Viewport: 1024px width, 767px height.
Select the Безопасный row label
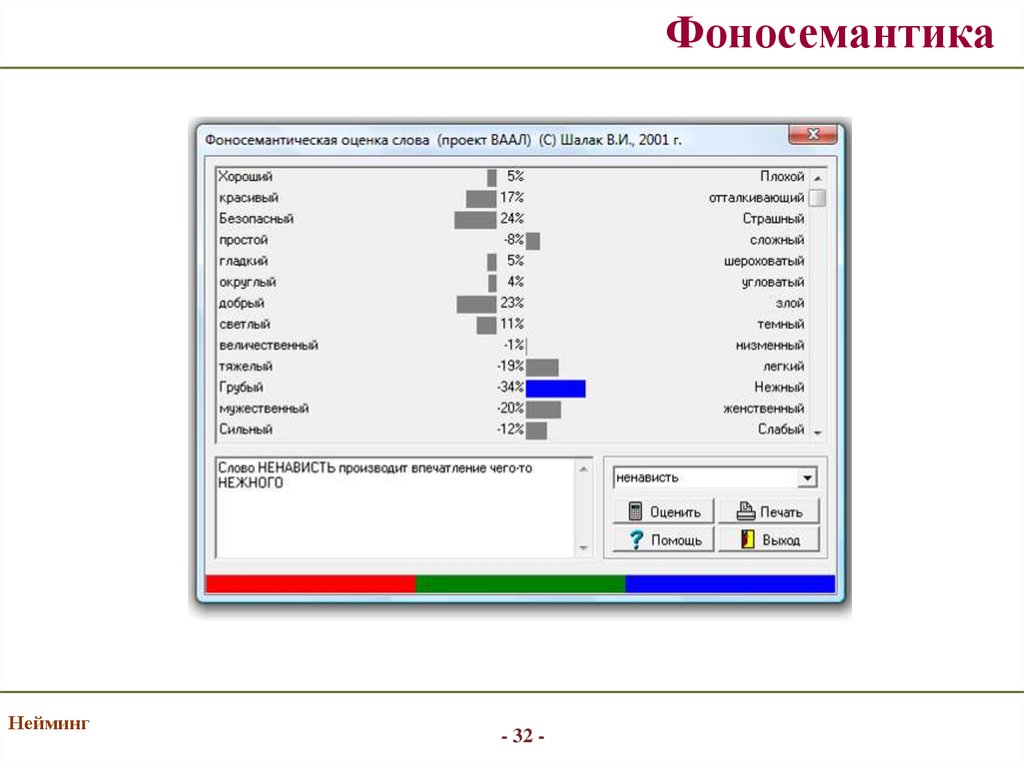tap(256, 218)
